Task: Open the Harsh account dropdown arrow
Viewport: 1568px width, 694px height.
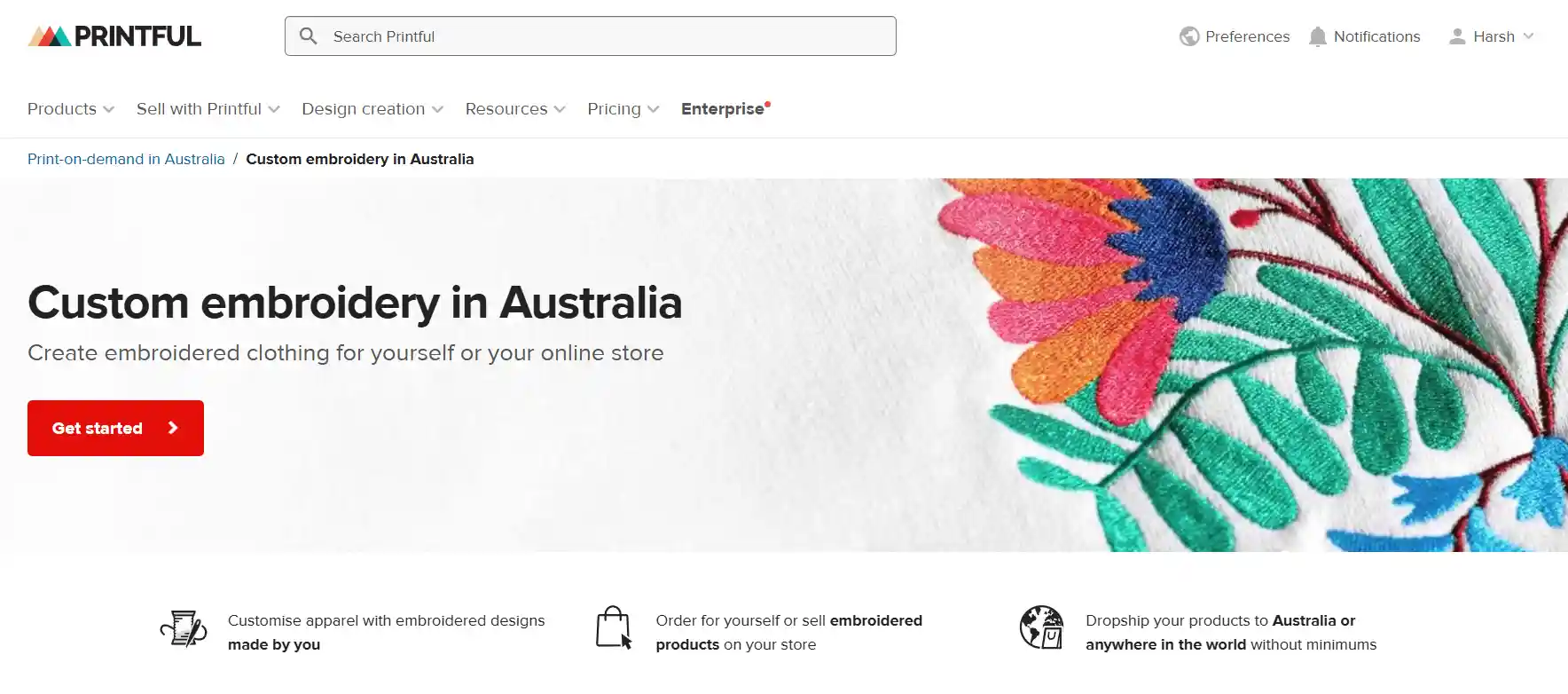Action: point(1528,36)
